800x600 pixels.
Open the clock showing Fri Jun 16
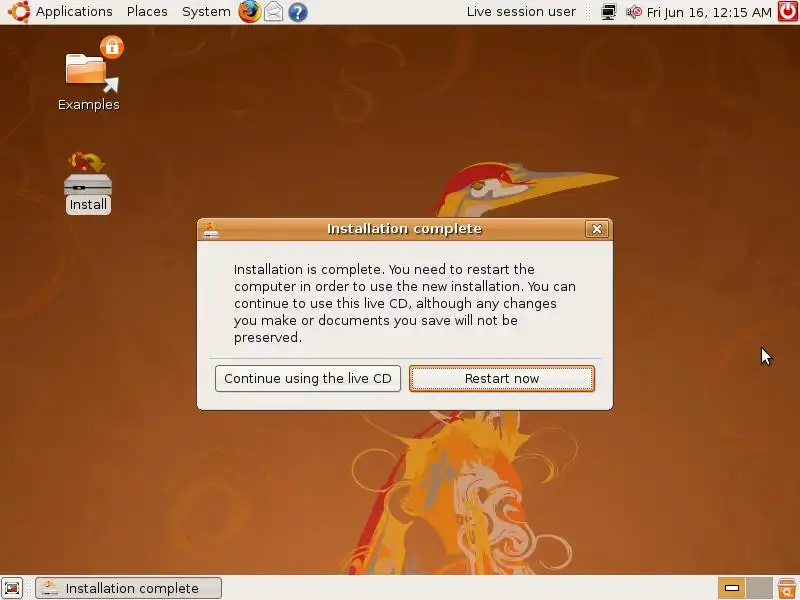pos(709,12)
